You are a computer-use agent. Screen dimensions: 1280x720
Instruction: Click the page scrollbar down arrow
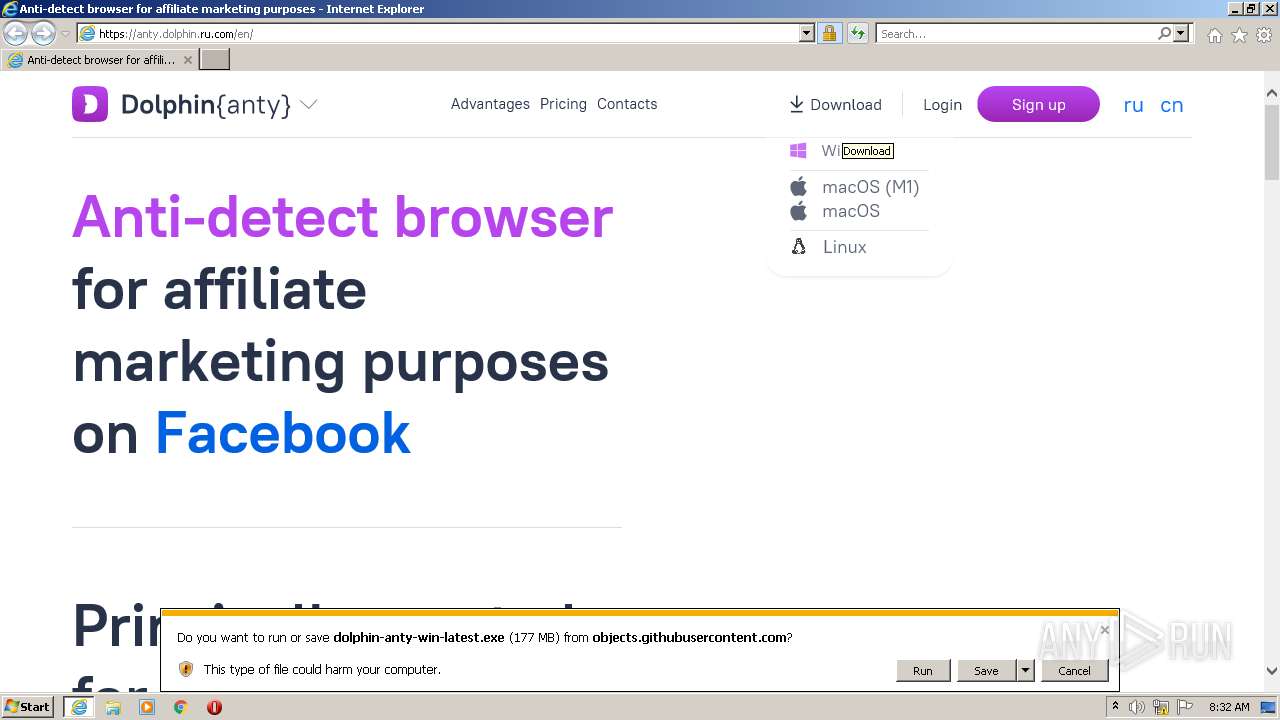pos(1272,671)
